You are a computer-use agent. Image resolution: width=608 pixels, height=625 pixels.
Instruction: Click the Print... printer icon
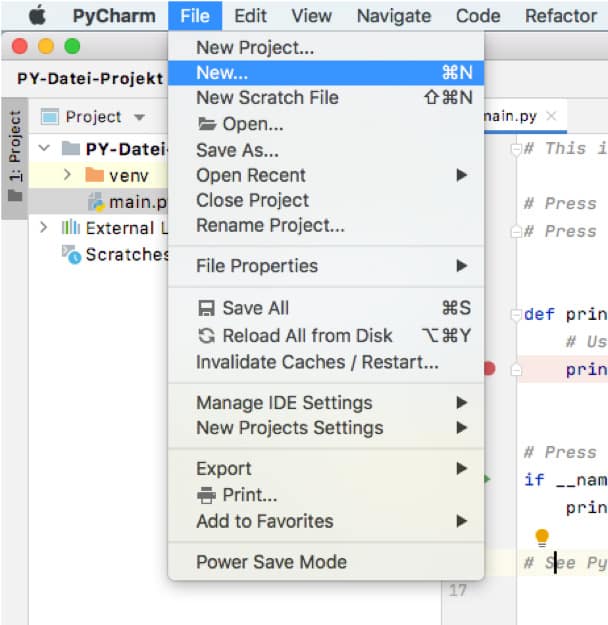point(207,495)
